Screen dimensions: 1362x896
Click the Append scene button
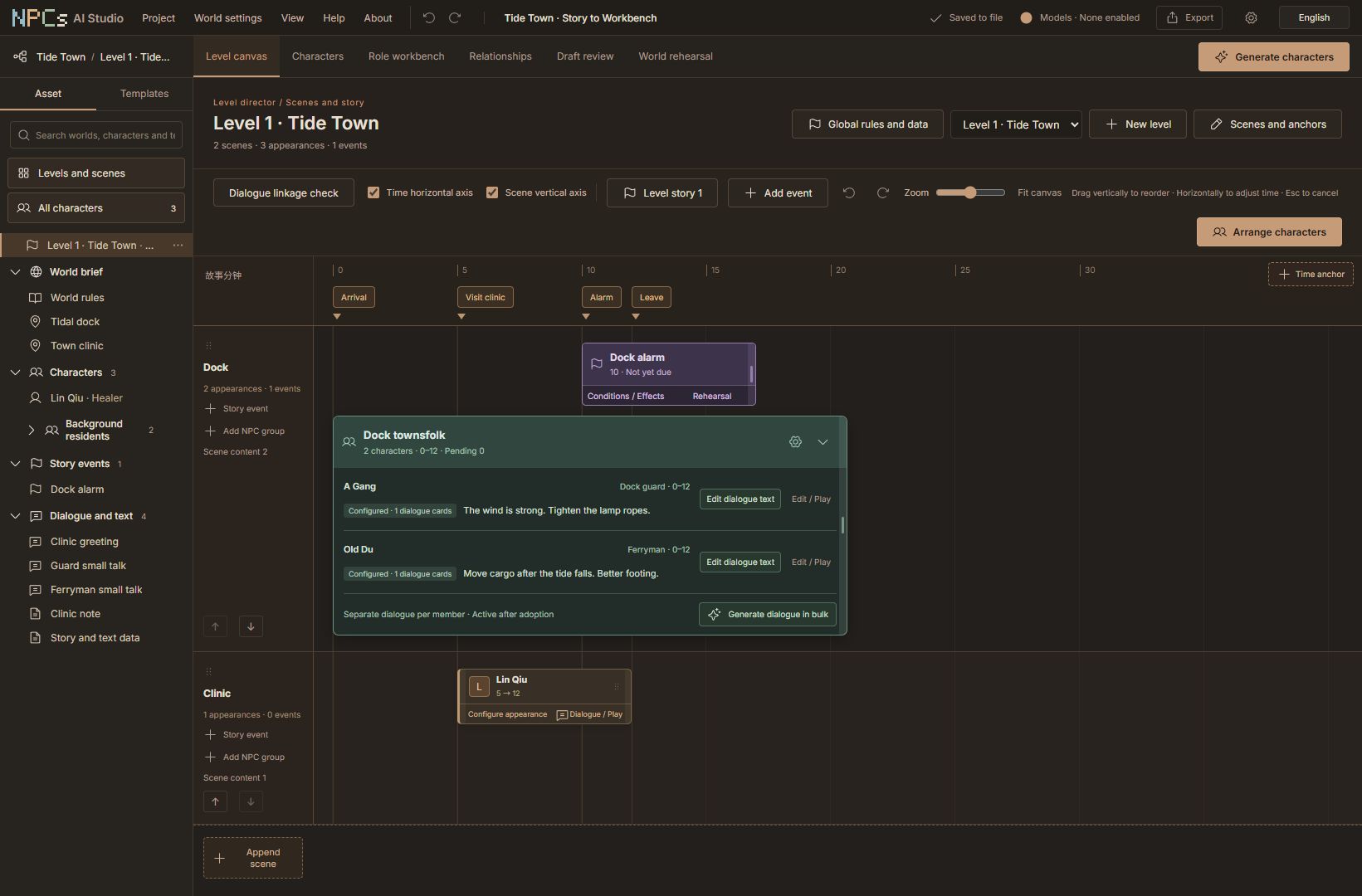253,858
